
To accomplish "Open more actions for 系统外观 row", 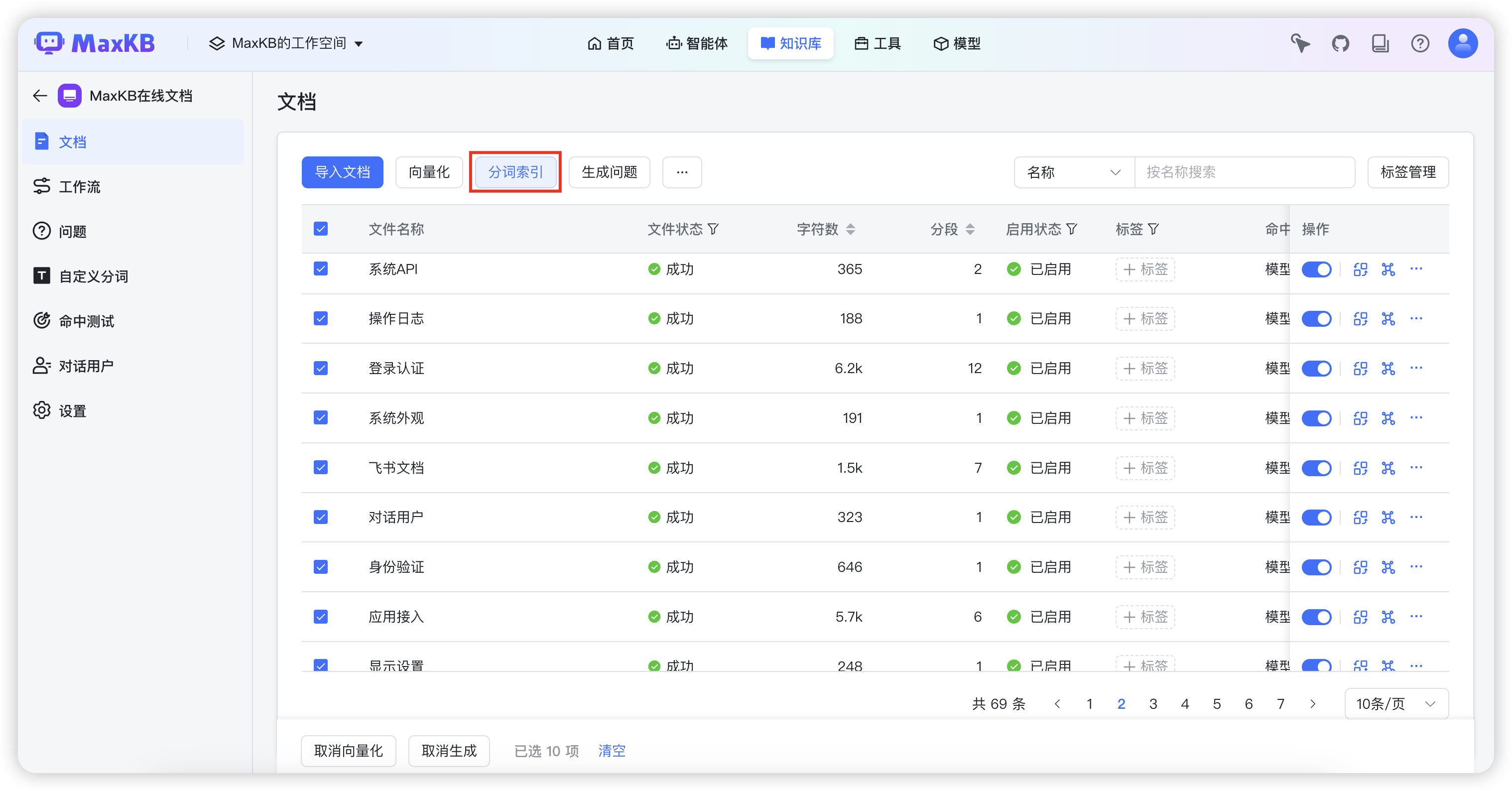I will point(1416,418).
